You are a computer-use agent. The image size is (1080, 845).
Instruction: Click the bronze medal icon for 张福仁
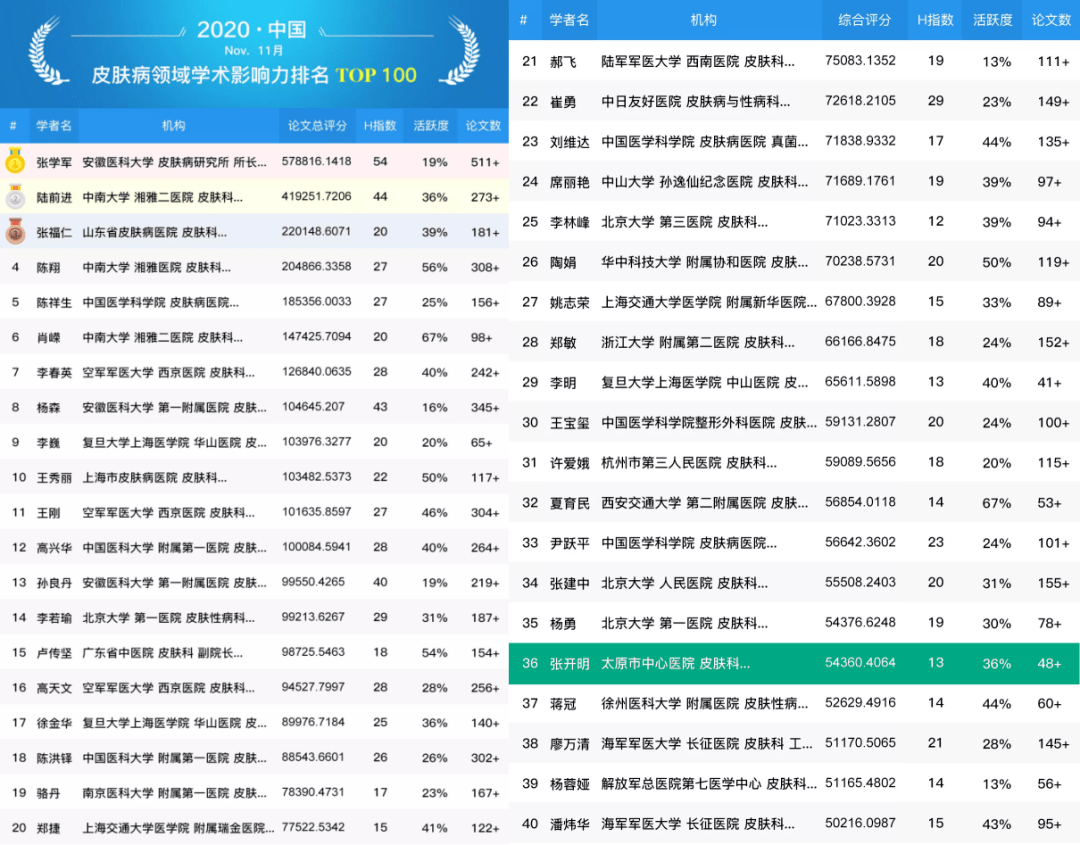[15, 232]
